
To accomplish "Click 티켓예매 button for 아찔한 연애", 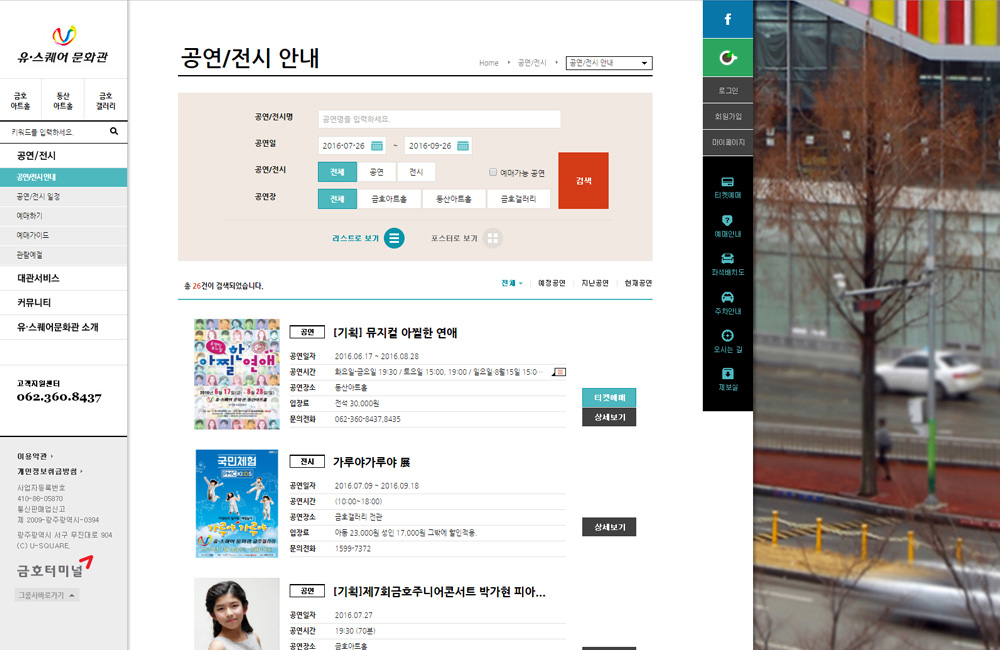I will tap(609, 397).
